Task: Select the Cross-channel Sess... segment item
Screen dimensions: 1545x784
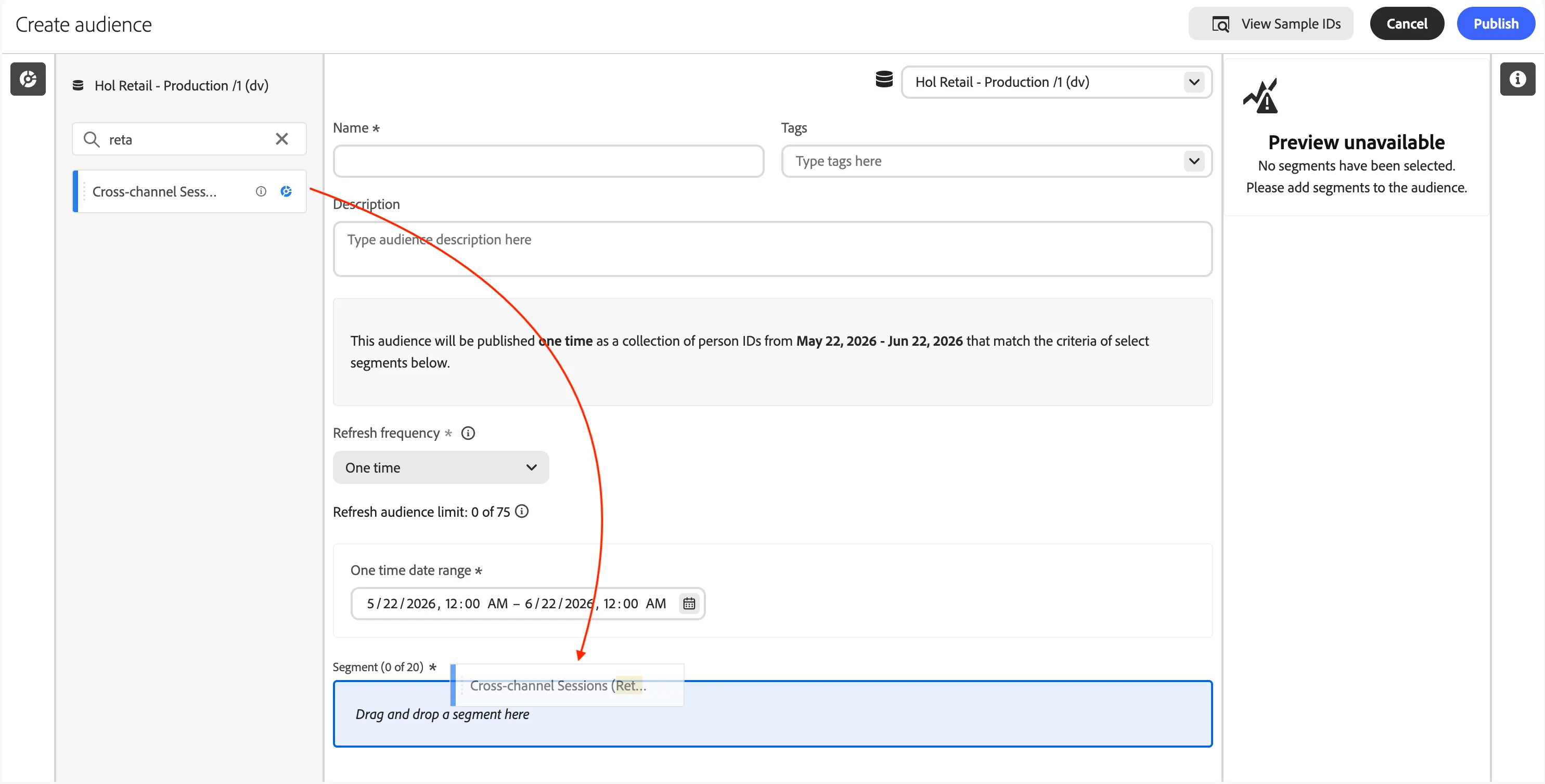Action: tap(189, 191)
